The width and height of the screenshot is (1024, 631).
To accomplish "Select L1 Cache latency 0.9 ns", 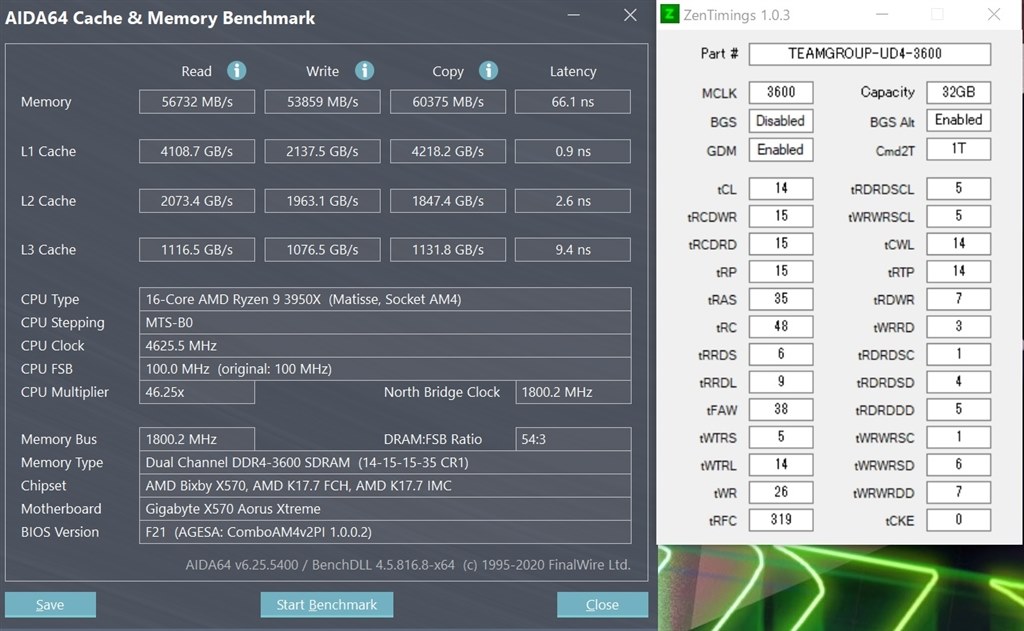I will pos(573,152).
